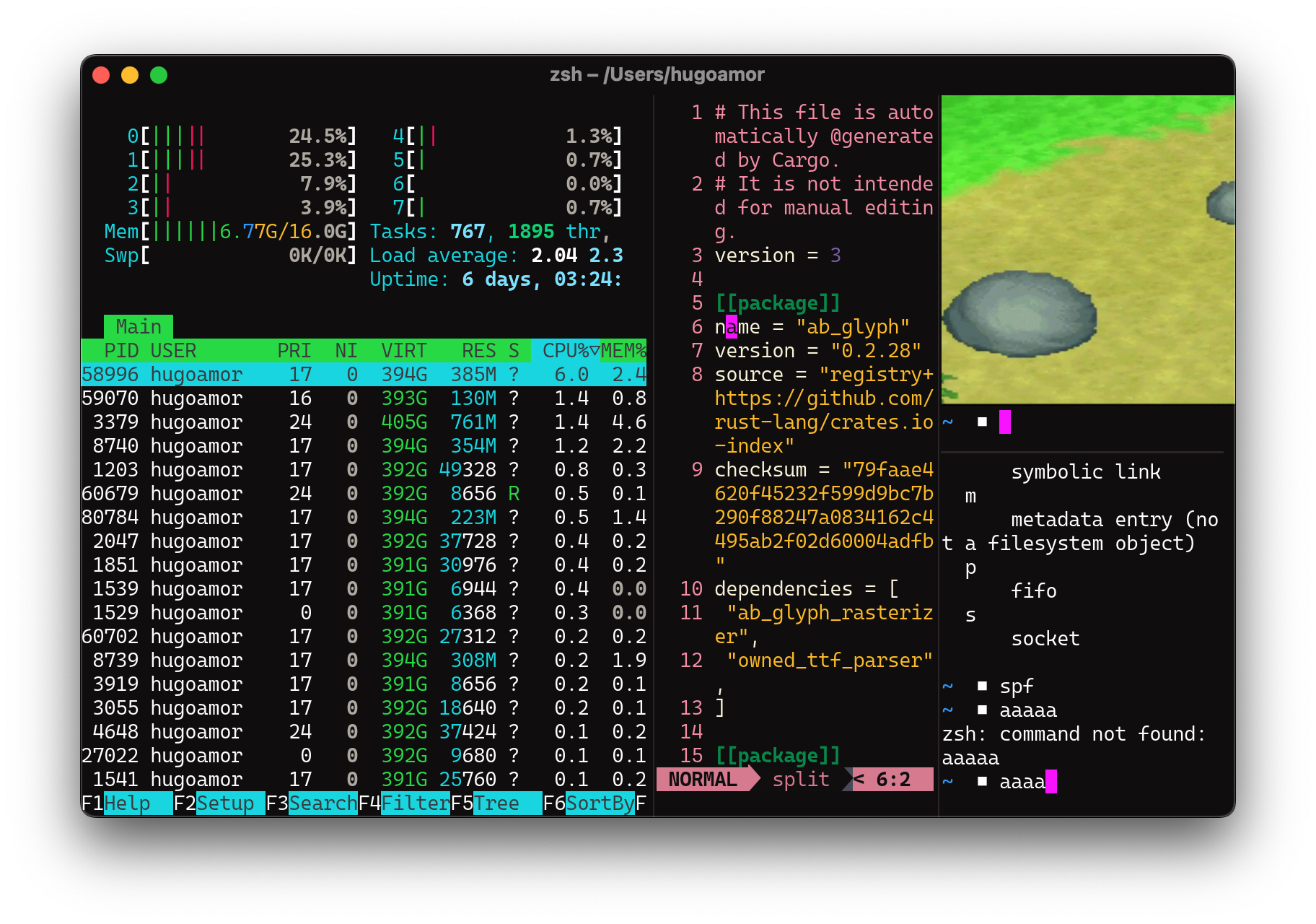Toggle F5 Tree view in htop
The width and height of the screenshot is (1316, 924).
[x=496, y=803]
